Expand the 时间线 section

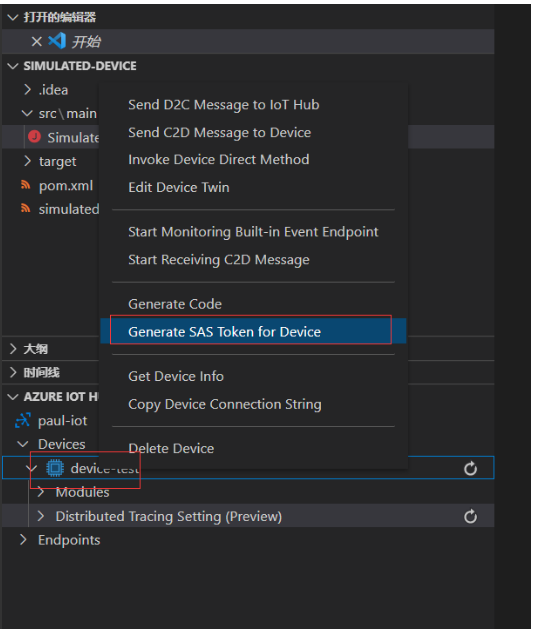(13, 372)
